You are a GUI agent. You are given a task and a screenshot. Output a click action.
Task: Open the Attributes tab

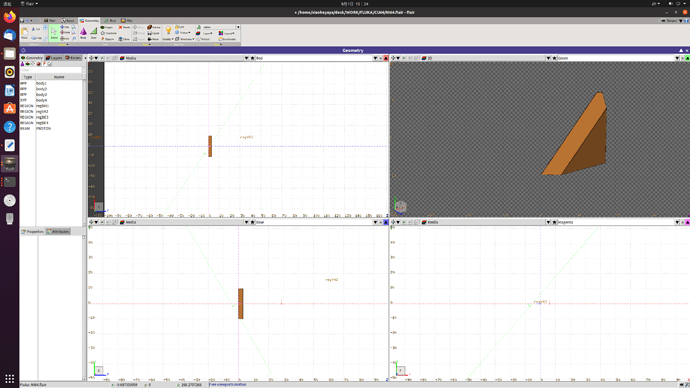click(59, 231)
